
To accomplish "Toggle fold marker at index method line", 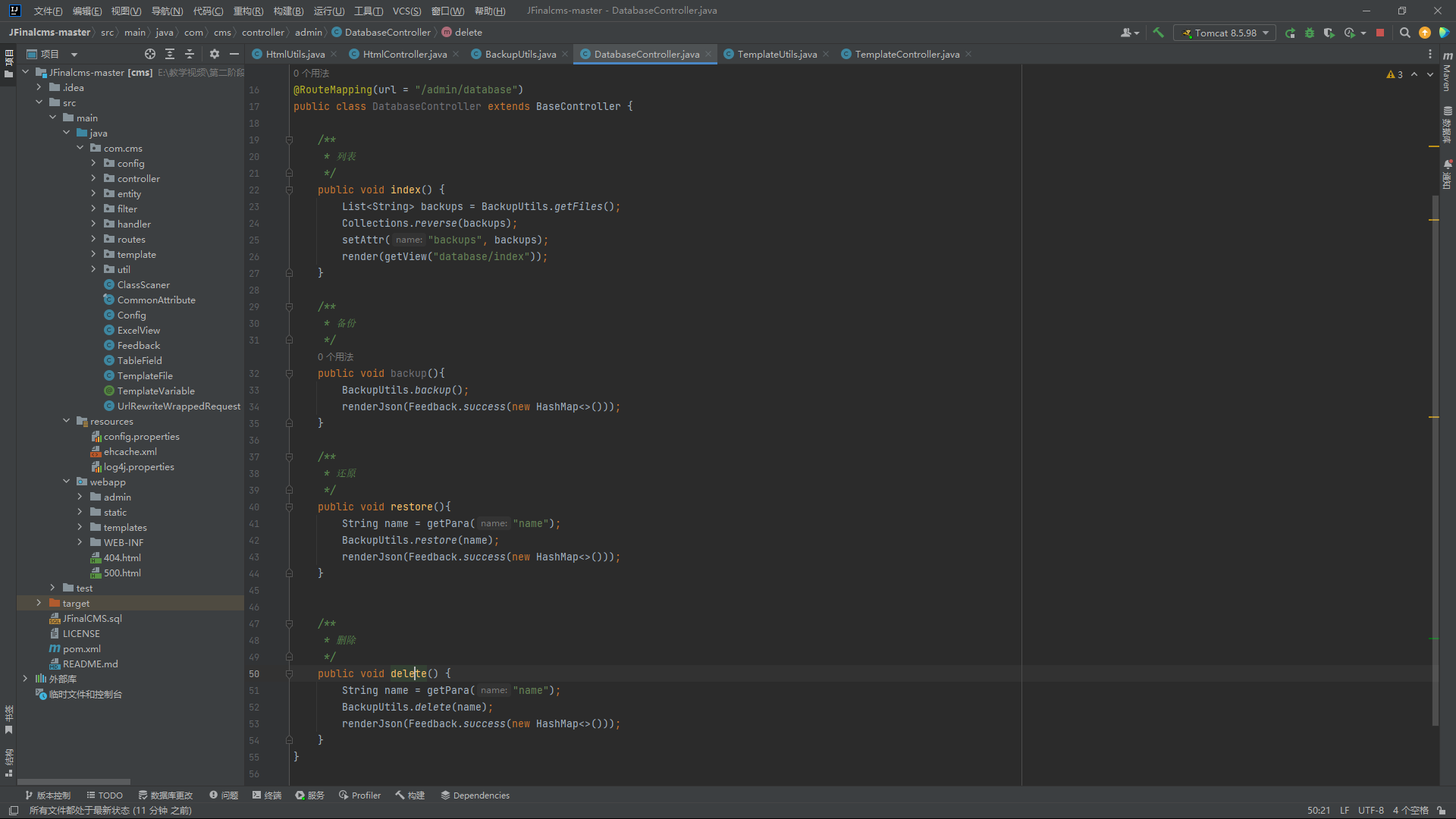I will click(289, 190).
